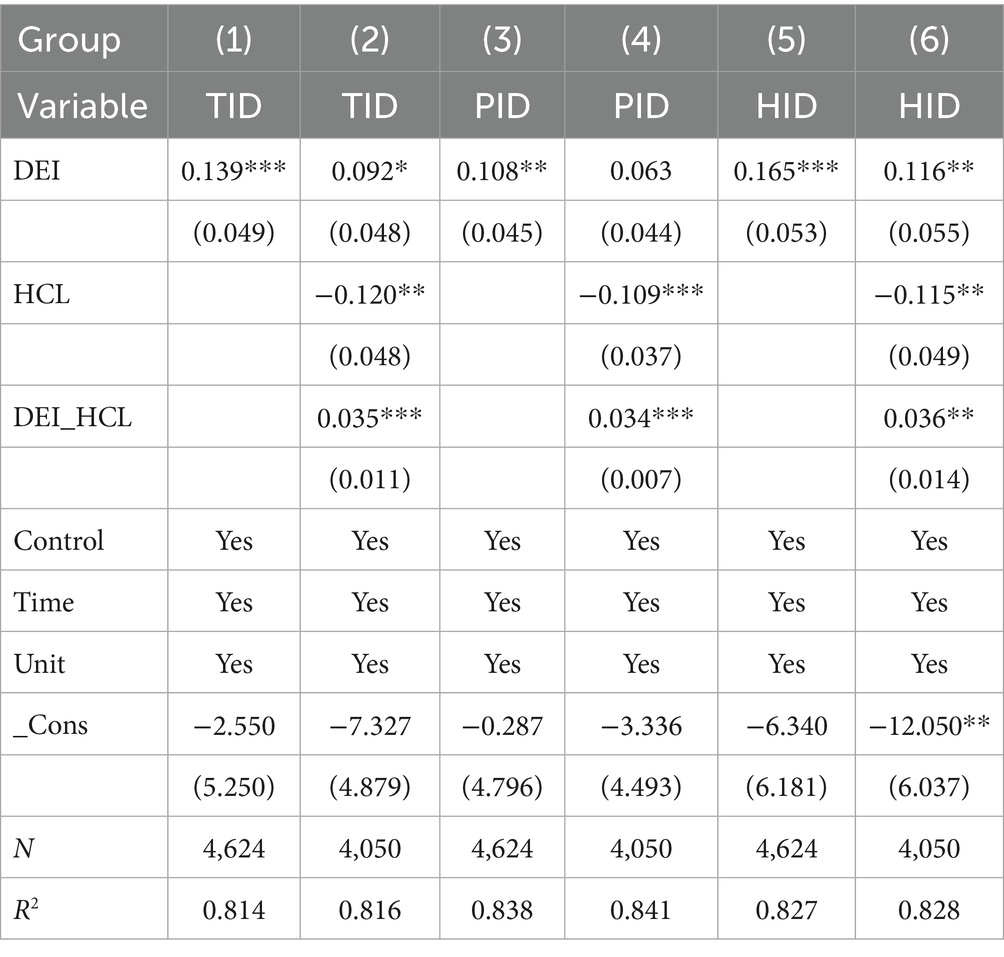Select the Variable header cell

point(83,105)
